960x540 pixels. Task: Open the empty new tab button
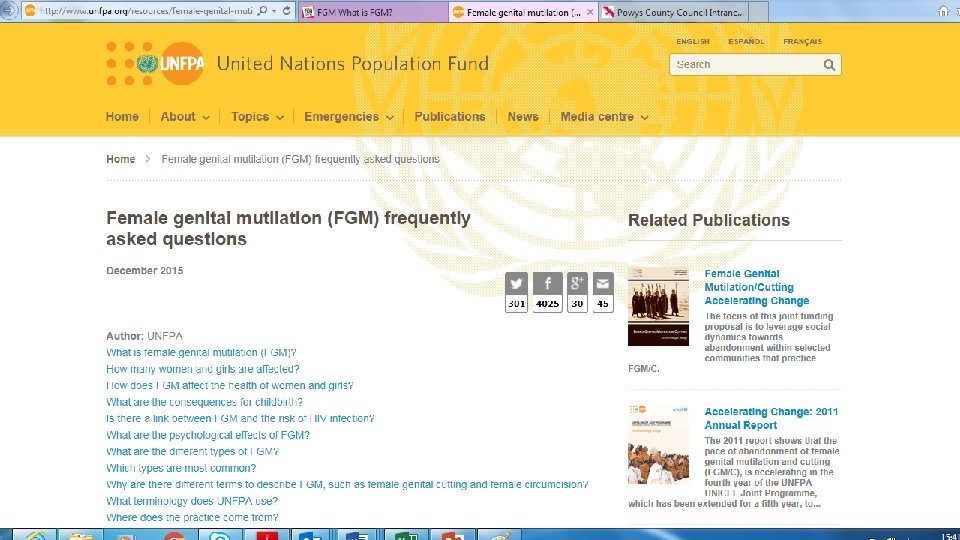point(759,12)
